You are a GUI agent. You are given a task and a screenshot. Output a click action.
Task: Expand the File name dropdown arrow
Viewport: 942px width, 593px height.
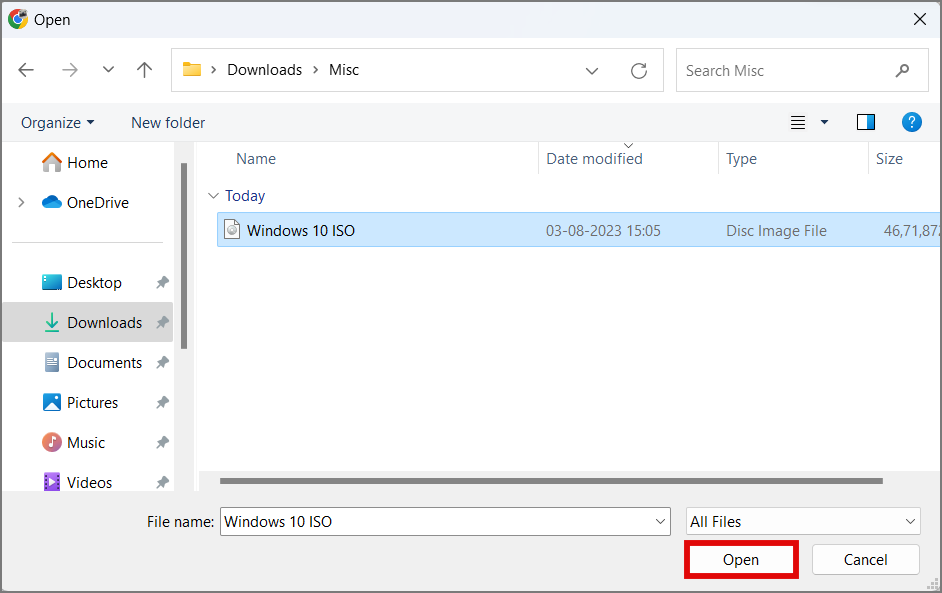660,522
